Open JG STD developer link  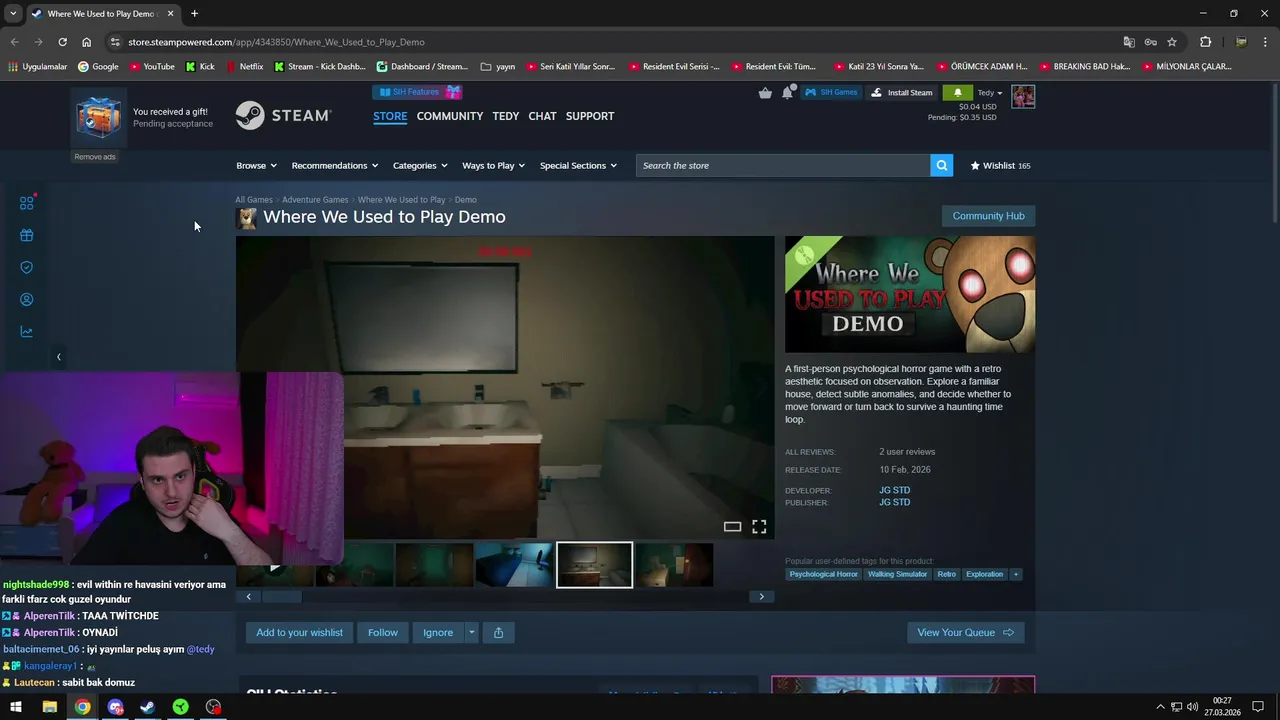tap(894, 491)
